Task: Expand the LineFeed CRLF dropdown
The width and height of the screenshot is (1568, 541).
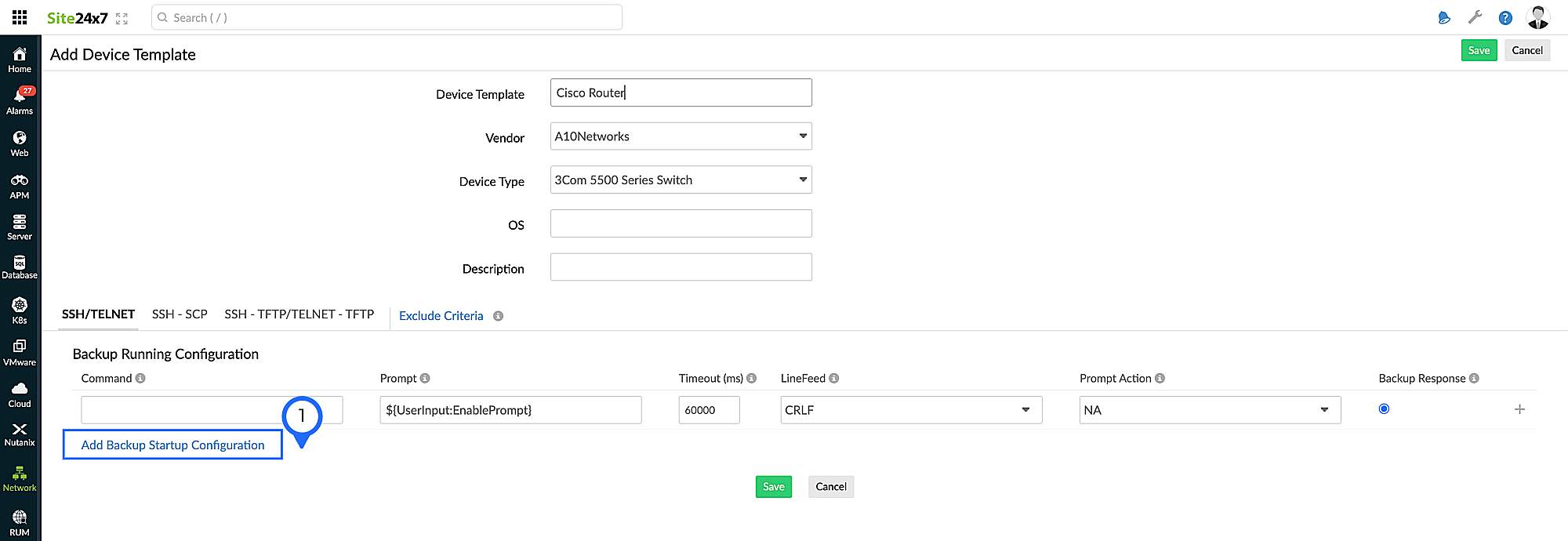Action: (x=911, y=410)
